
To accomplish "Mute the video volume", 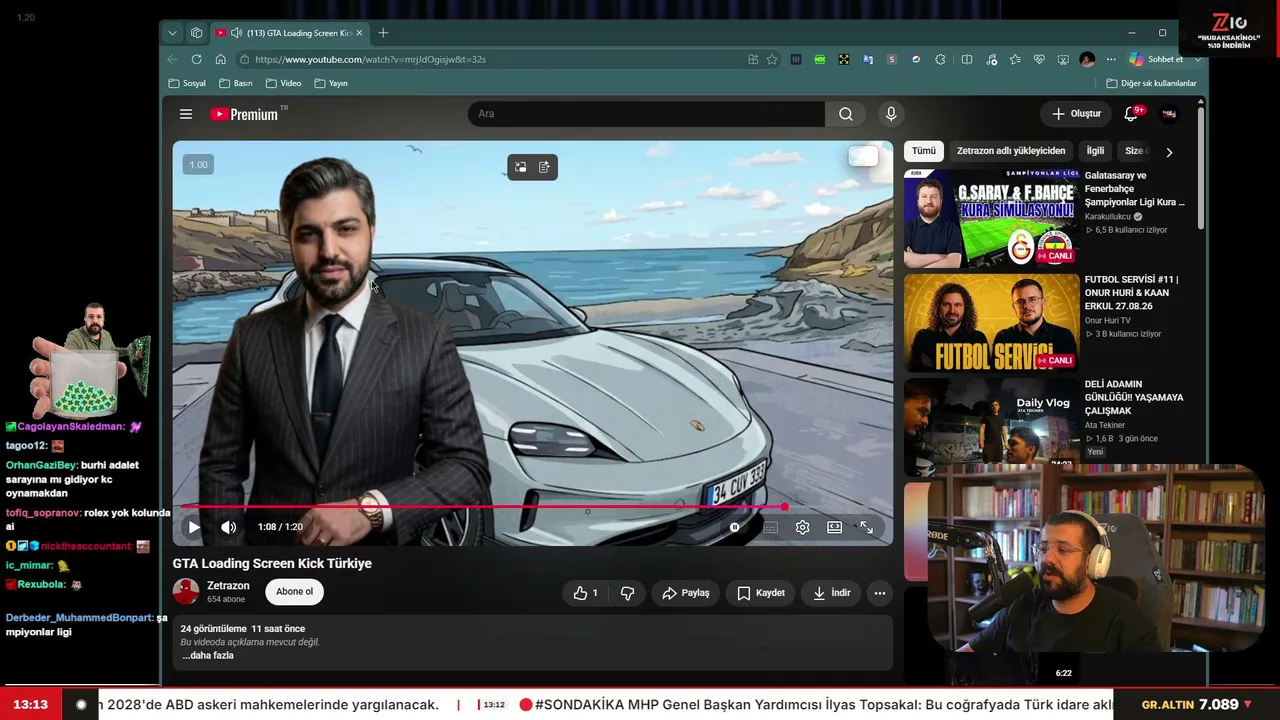I will (x=229, y=527).
